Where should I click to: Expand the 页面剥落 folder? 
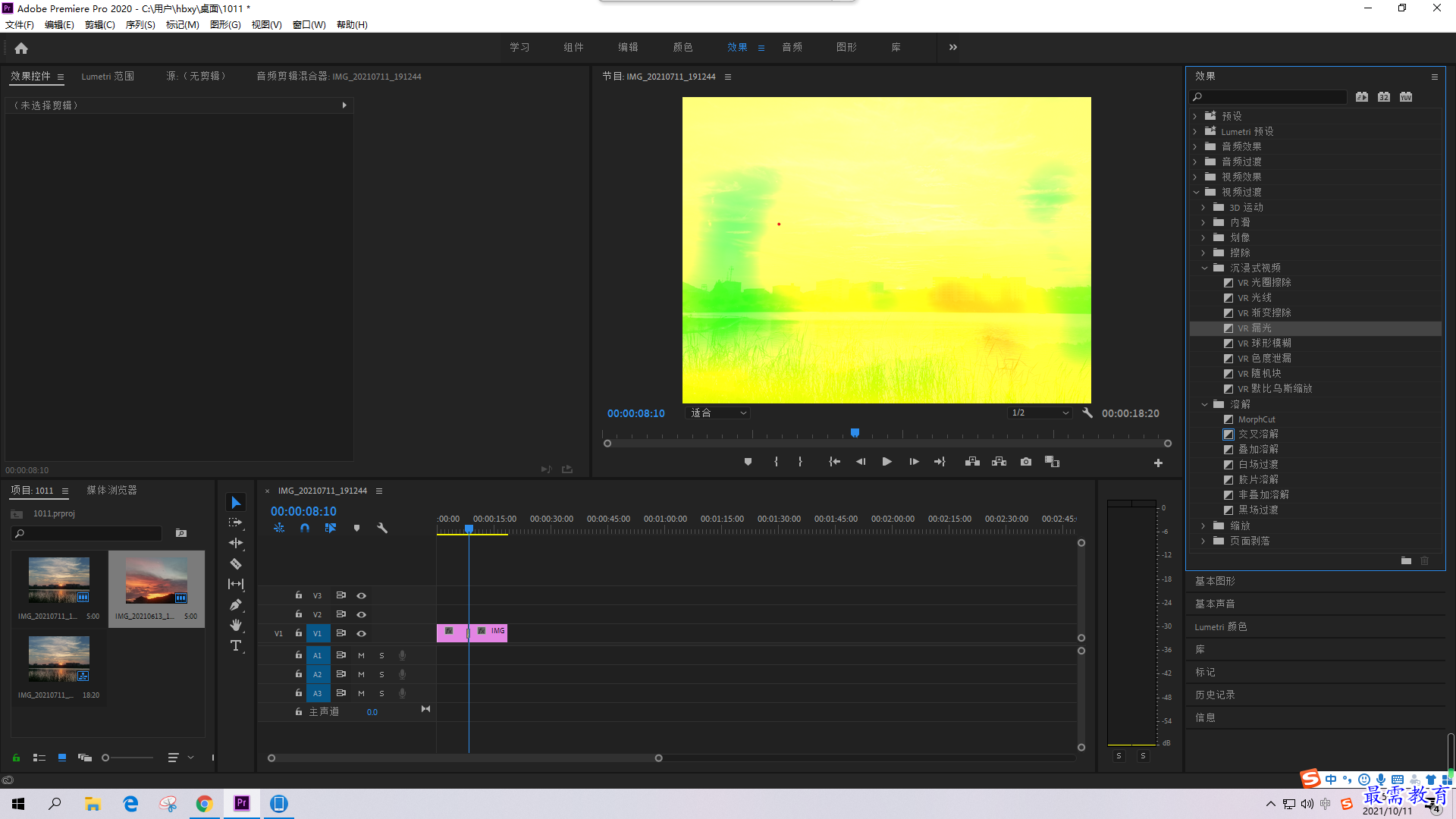(x=1203, y=541)
